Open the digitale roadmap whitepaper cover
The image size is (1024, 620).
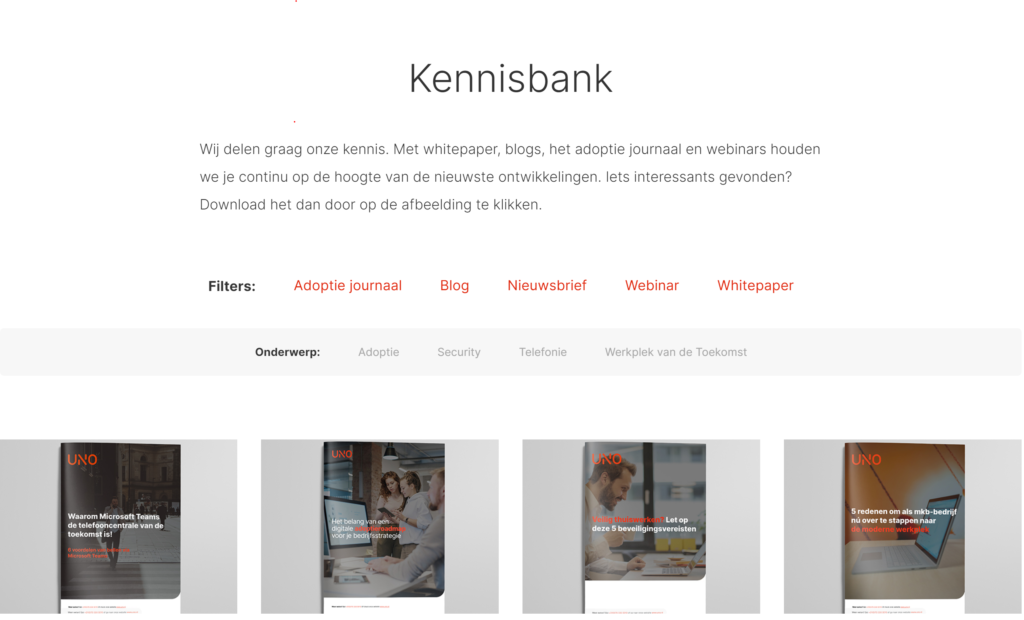tap(380, 527)
